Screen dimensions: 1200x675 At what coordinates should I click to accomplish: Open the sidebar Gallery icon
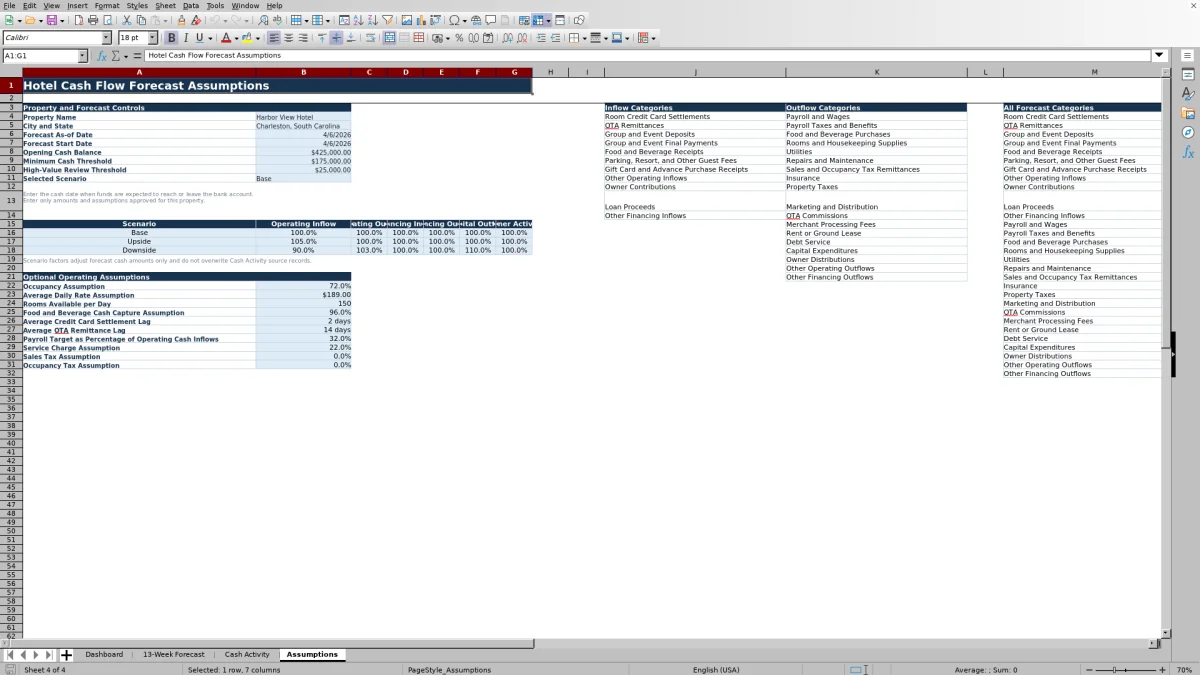(1188, 113)
